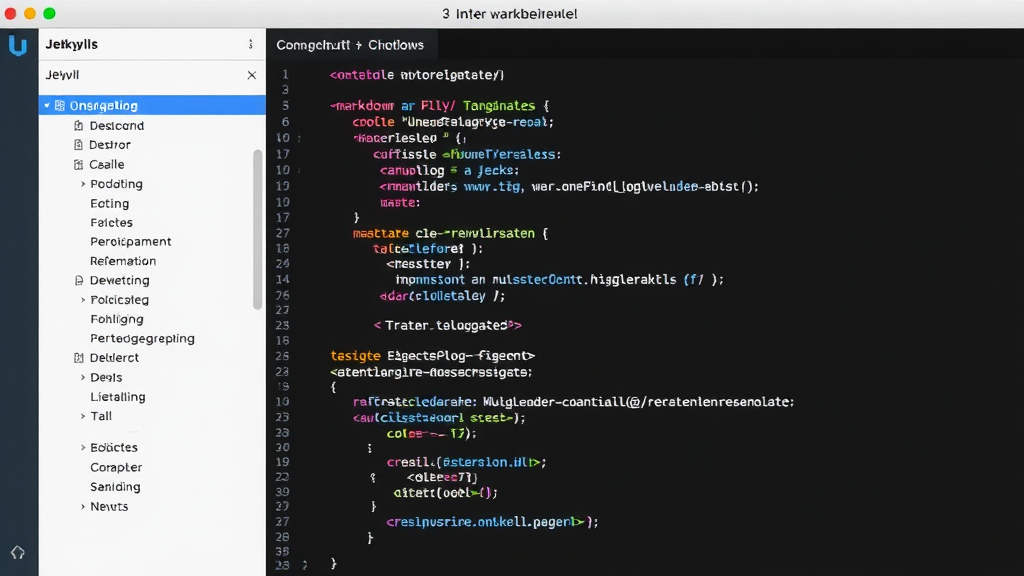Image resolution: width=1024 pixels, height=576 pixels.
Task: Expand the Newts folder
Action: [x=84, y=506]
